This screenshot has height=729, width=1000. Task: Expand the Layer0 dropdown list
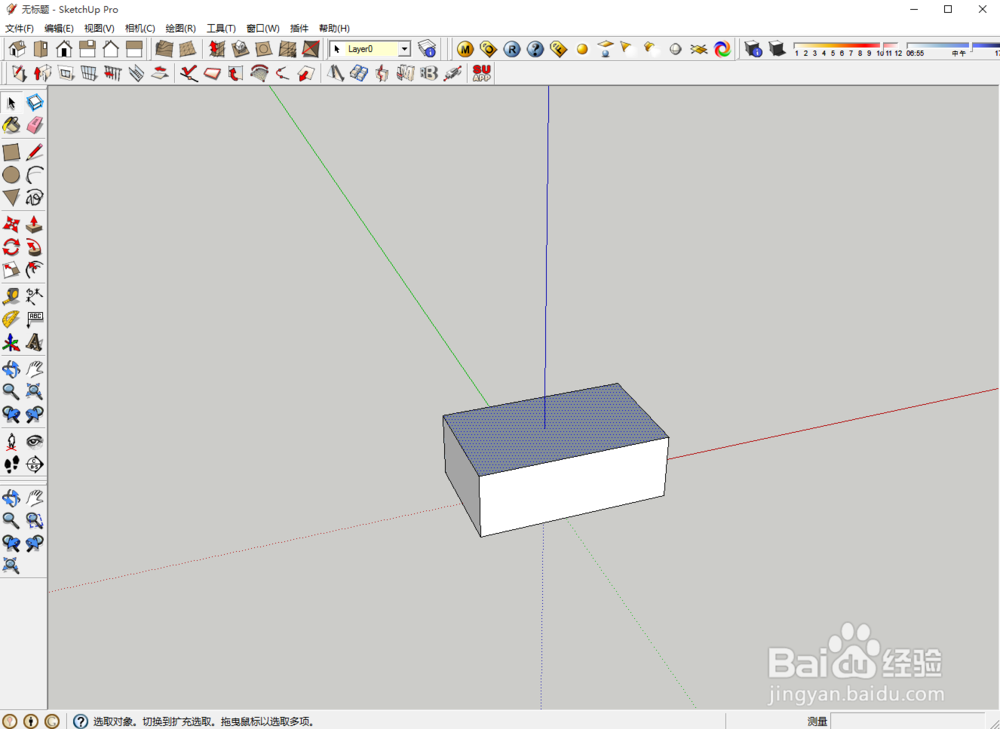pos(404,49)
